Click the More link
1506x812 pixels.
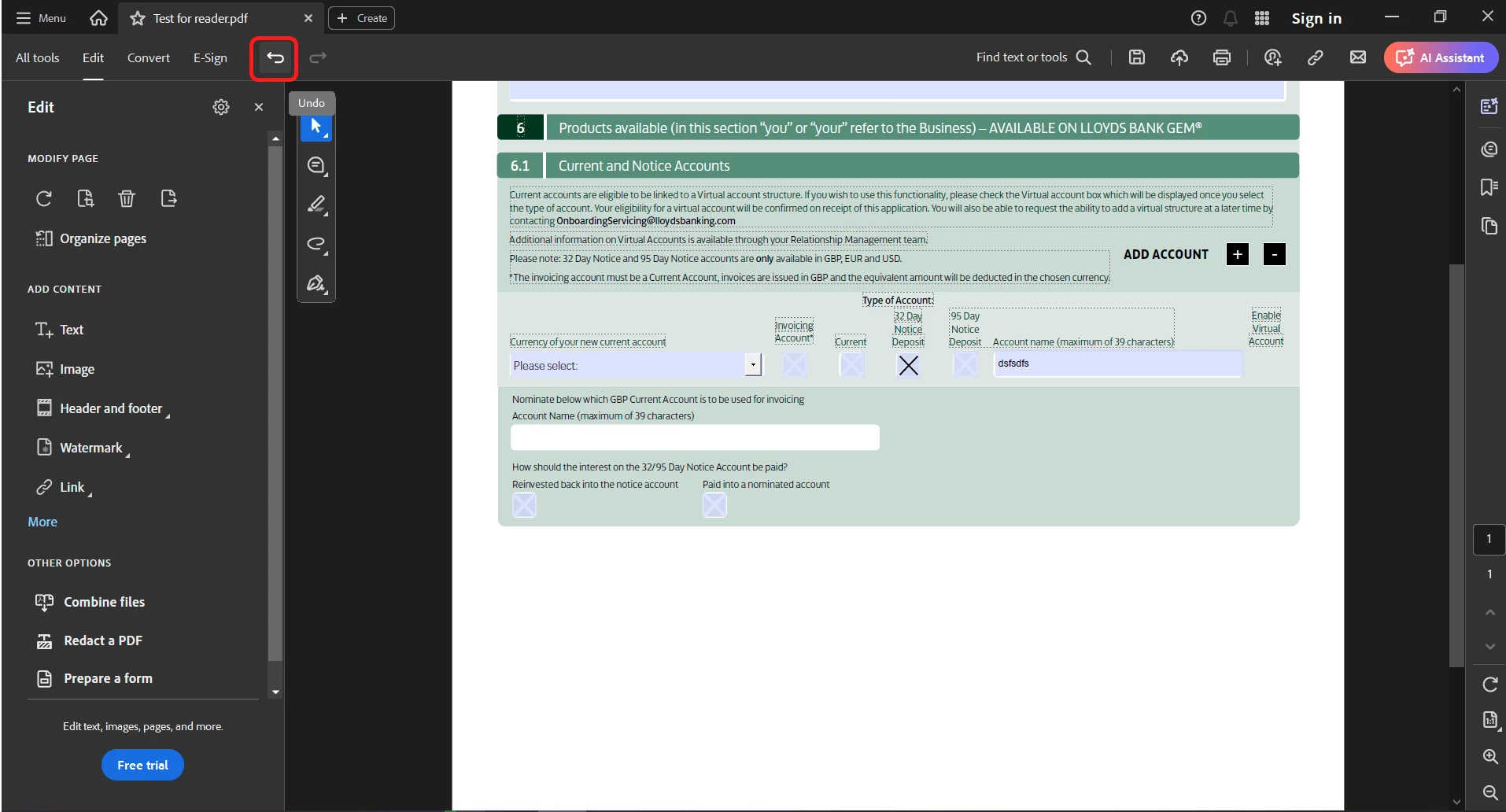(x=42, y=522)
